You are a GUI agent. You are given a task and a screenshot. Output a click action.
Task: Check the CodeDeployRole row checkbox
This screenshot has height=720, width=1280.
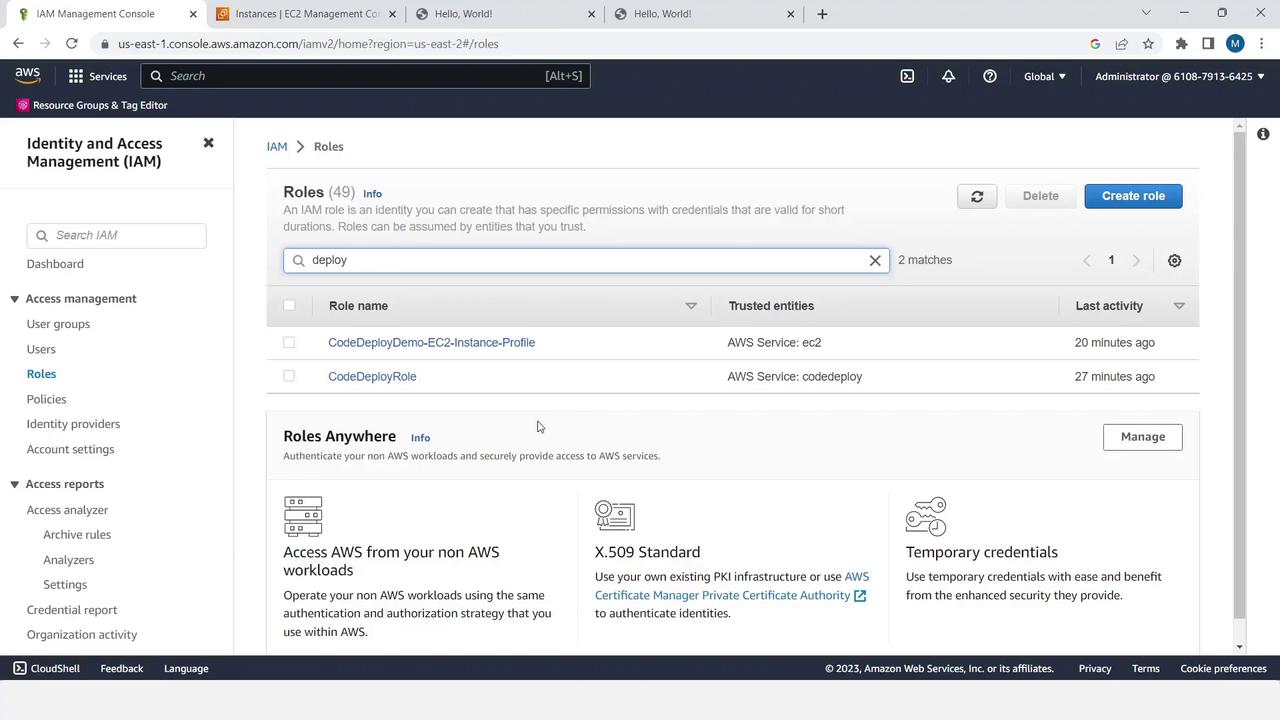coord(289,376)
